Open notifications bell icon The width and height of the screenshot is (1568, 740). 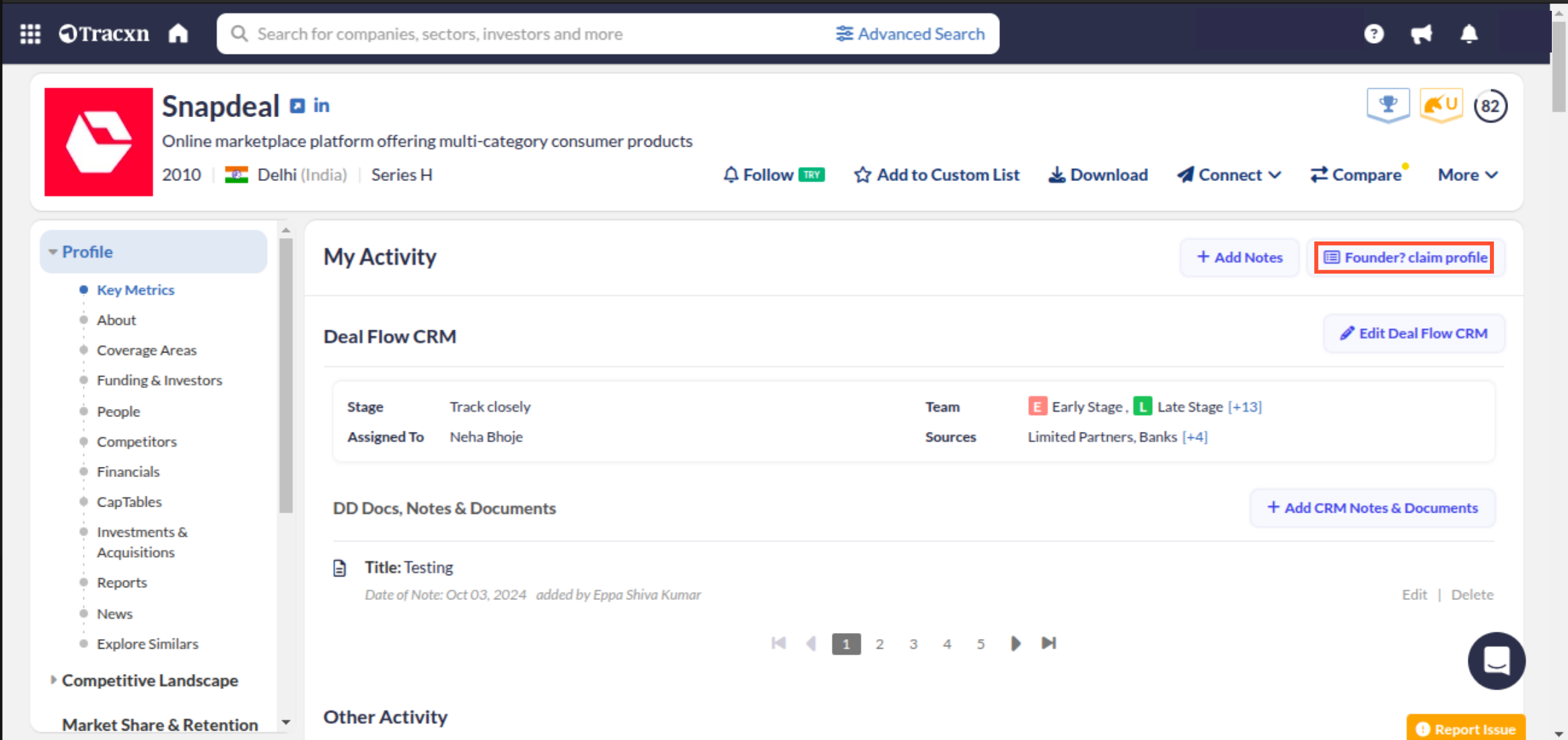pos(1469,34)
